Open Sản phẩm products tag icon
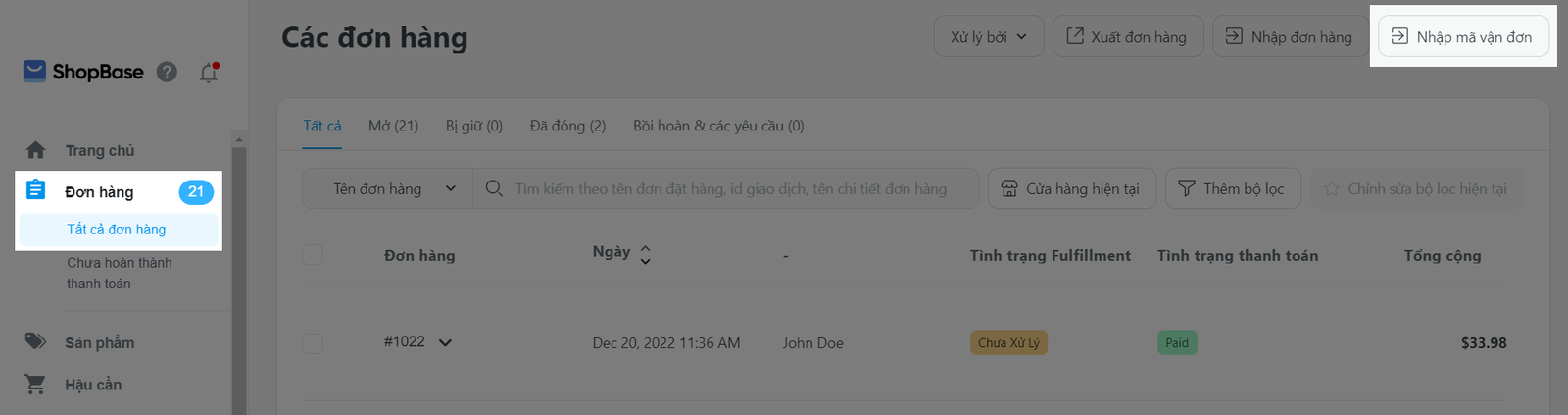1568x415 pixels. tap(36, 341)
